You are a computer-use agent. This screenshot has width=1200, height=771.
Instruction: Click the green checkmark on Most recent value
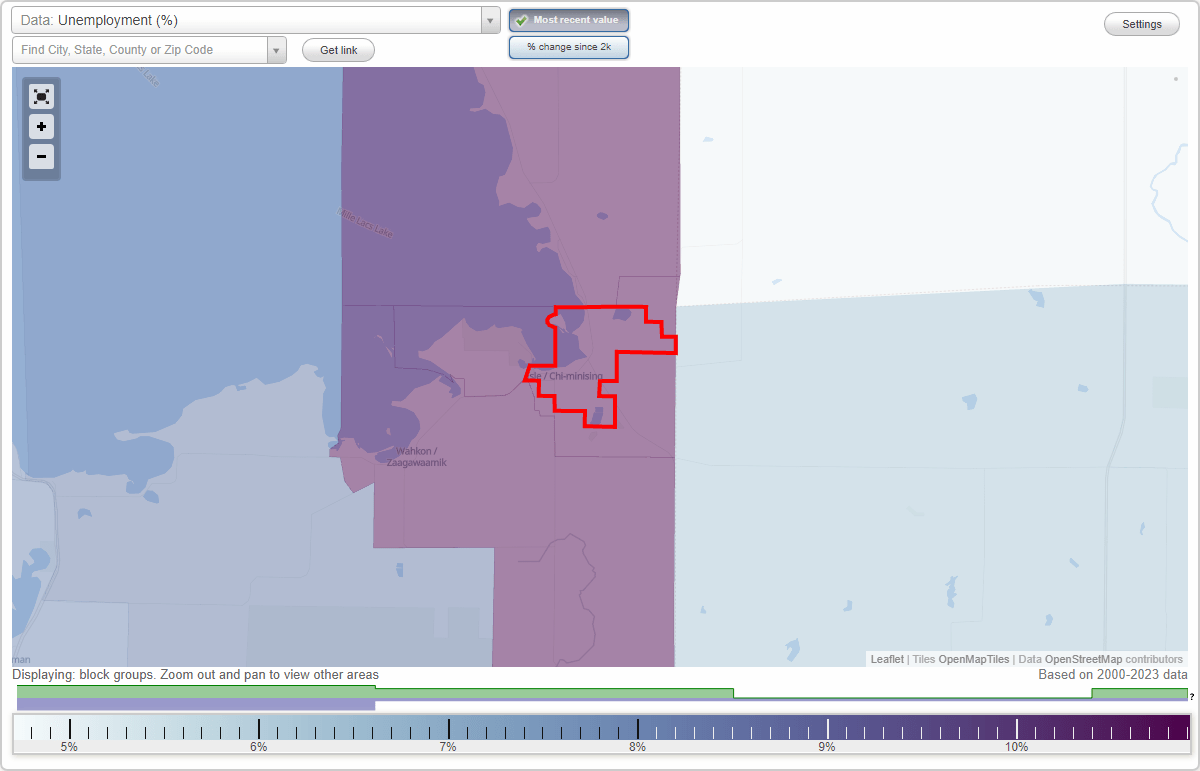tap(521, 20)
